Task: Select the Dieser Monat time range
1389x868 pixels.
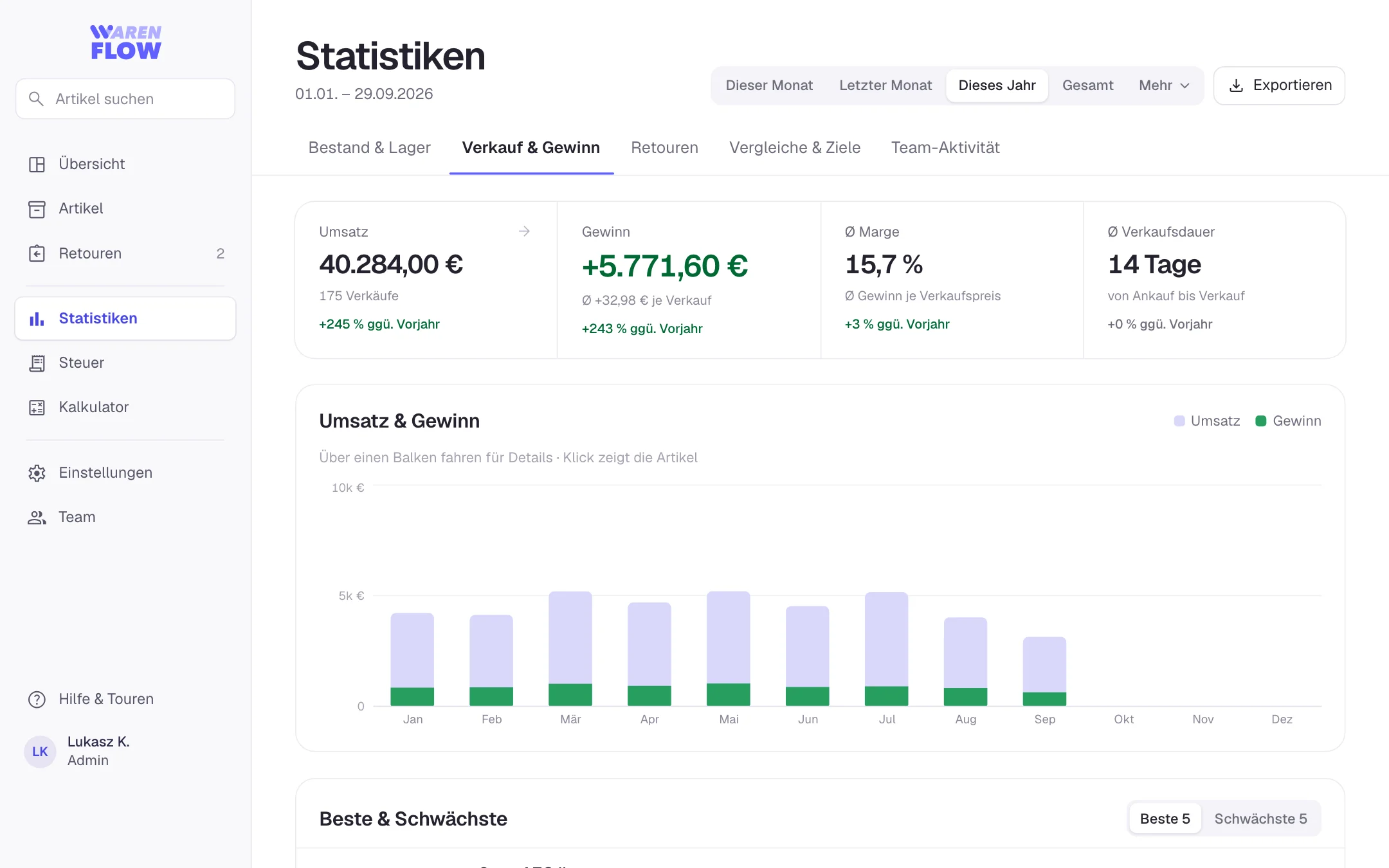Action: 769,86
